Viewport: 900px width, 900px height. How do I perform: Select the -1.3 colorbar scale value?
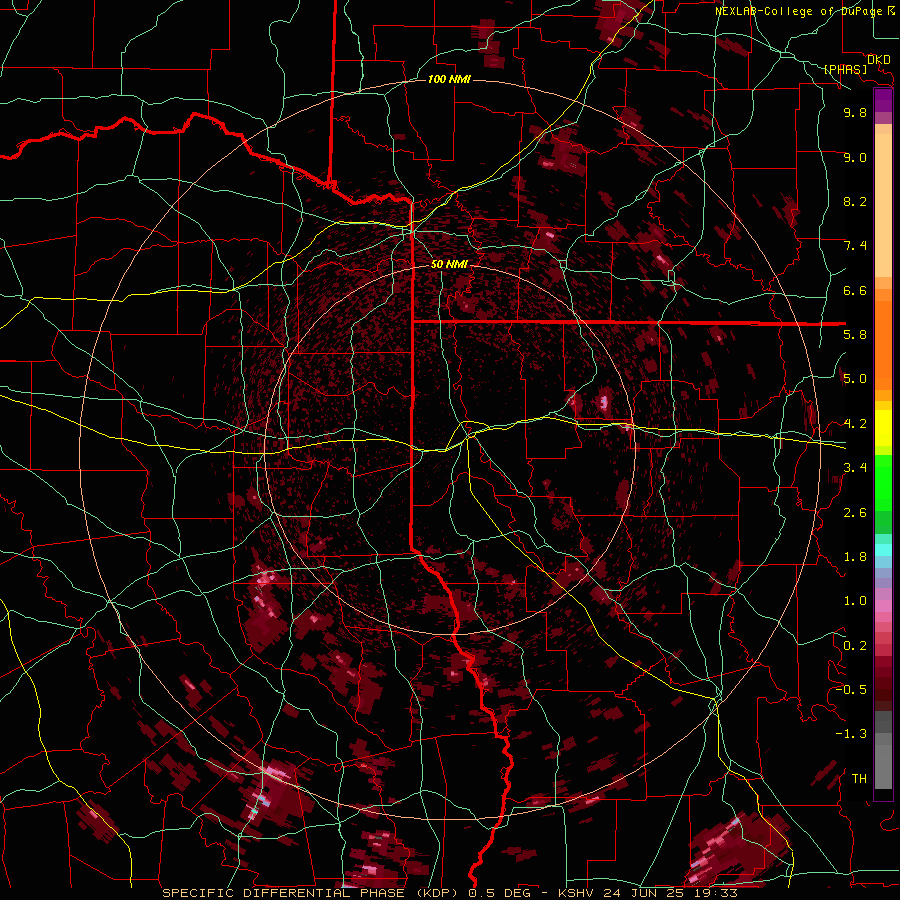tap(851, 734)
